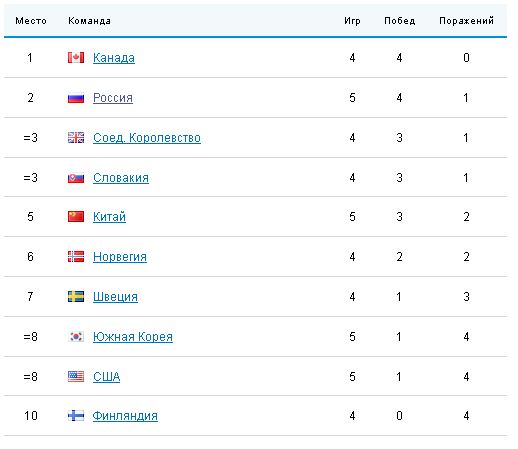
Task: Open the Словакия team link
Action: [121, 178]
